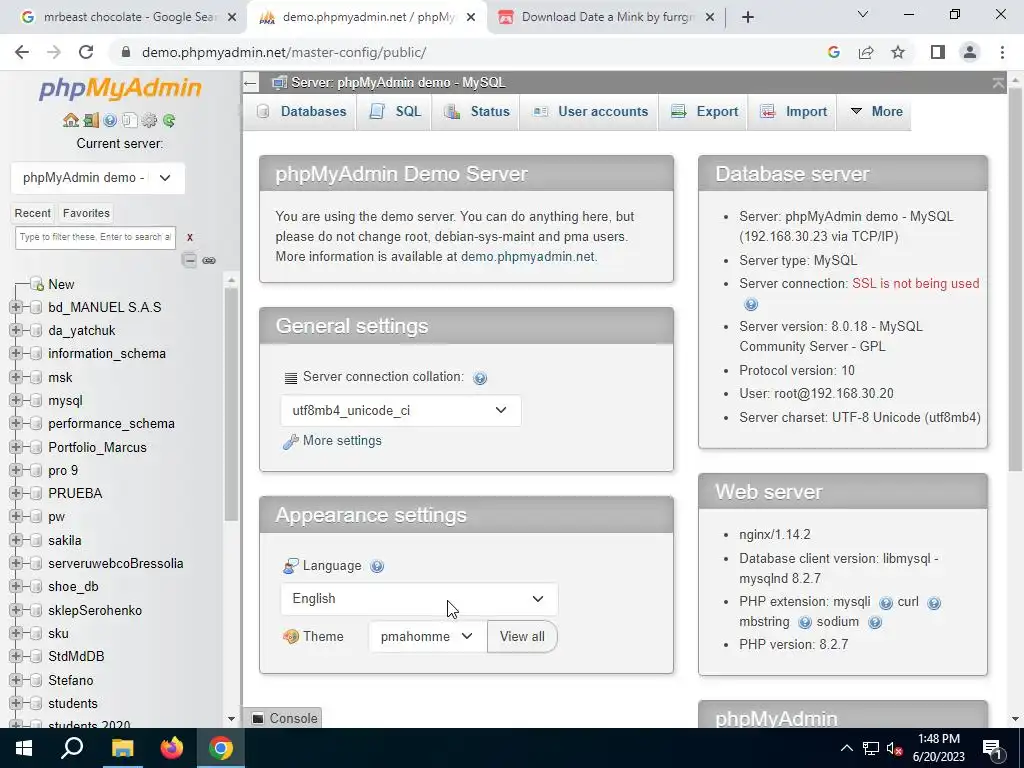Follow the demo.phpmyadmin.net link
Image resolution: width=1024 pixels, height=768 pixels.
528,257
